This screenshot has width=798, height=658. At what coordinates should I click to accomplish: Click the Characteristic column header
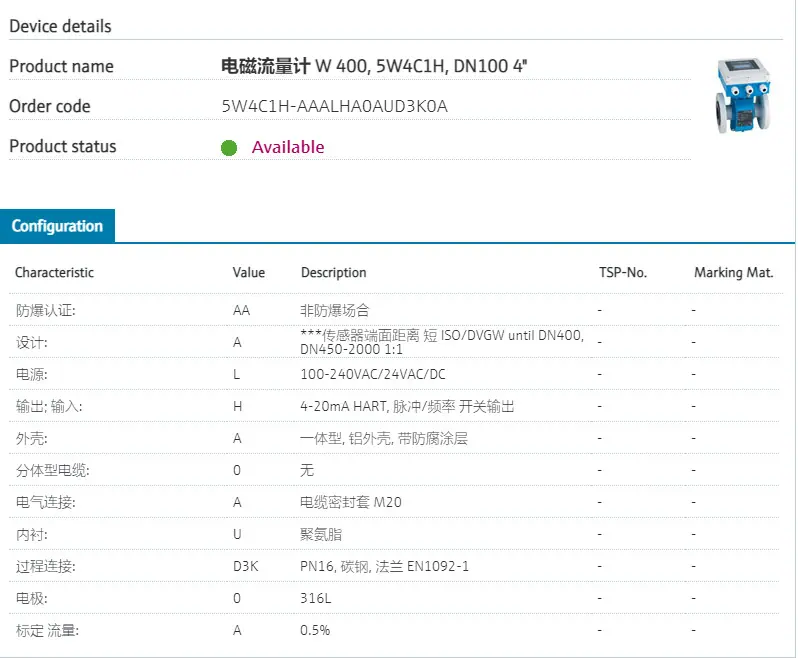(54, 273)
